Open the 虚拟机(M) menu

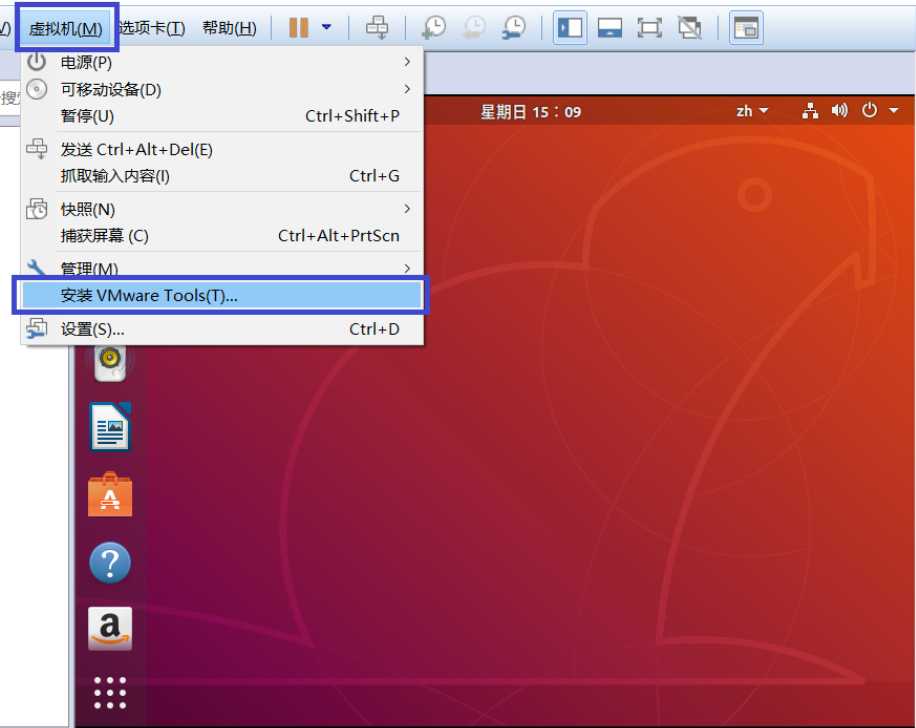pyautogui.click(x=66, y=28)
